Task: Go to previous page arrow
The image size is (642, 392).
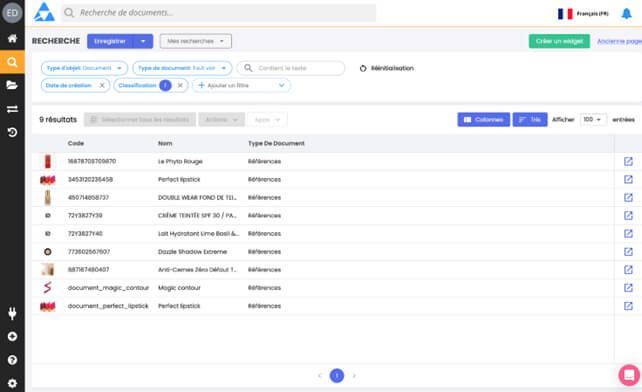Action: click(320, 375)
